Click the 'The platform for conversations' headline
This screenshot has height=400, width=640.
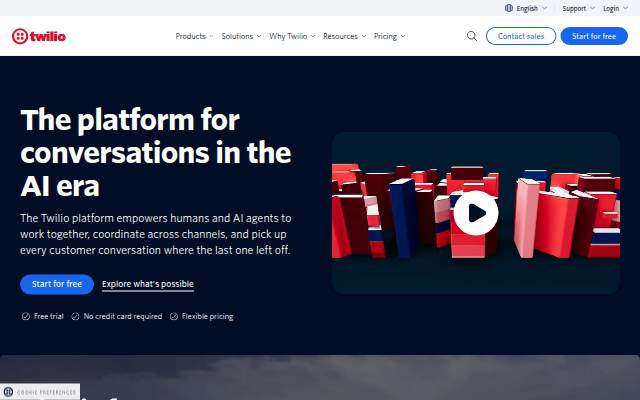(x=156, y=153)
